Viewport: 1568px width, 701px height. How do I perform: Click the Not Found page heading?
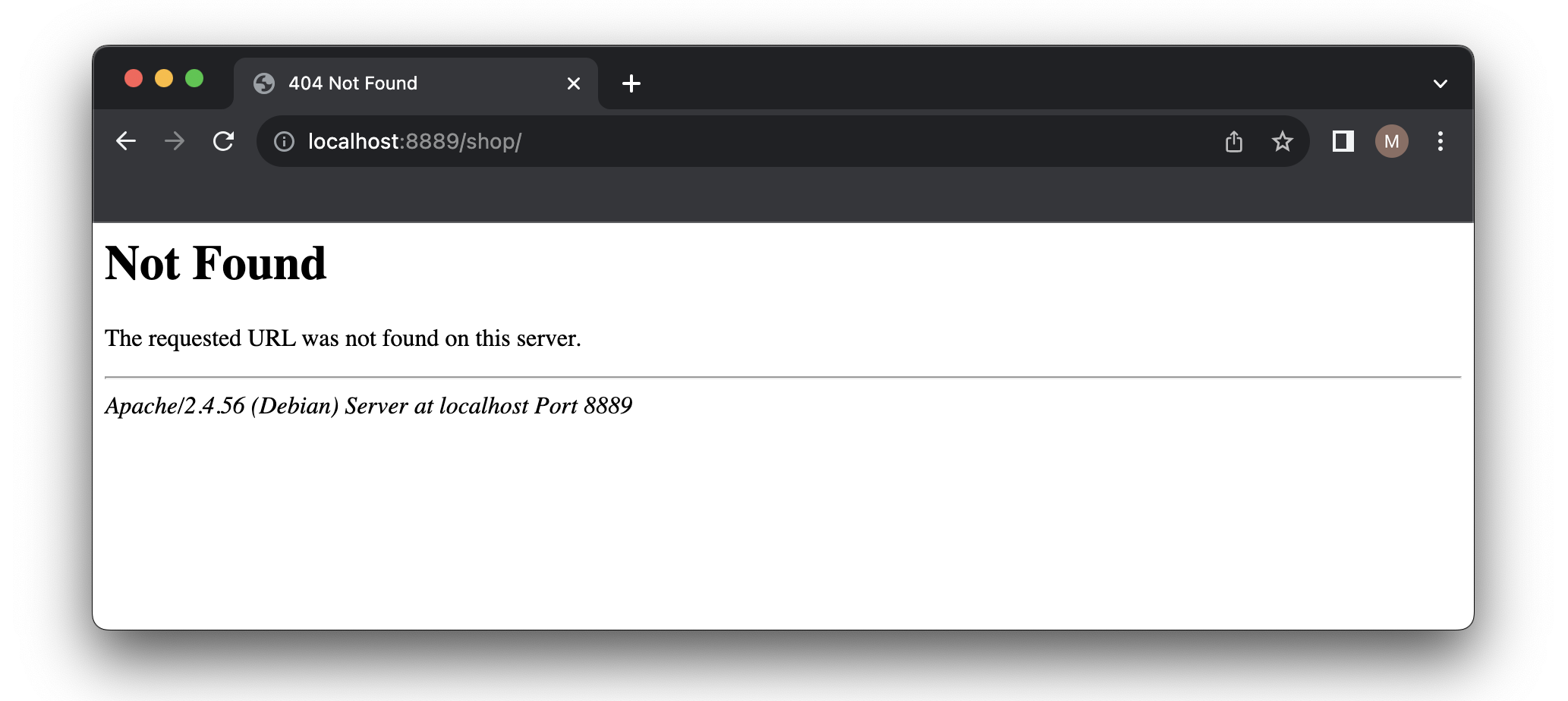click(216, 264)
